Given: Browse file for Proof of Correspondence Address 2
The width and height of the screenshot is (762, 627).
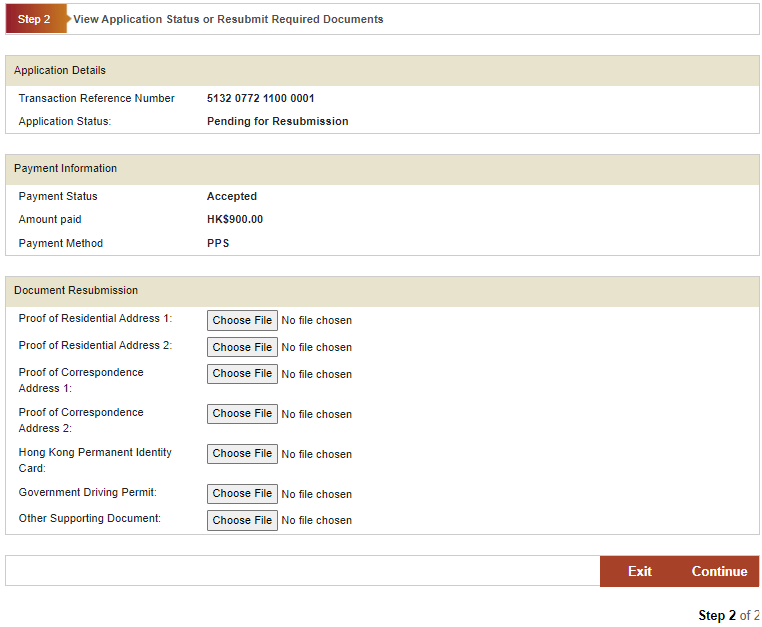Looking at the screenshot, I should (242, 413).
